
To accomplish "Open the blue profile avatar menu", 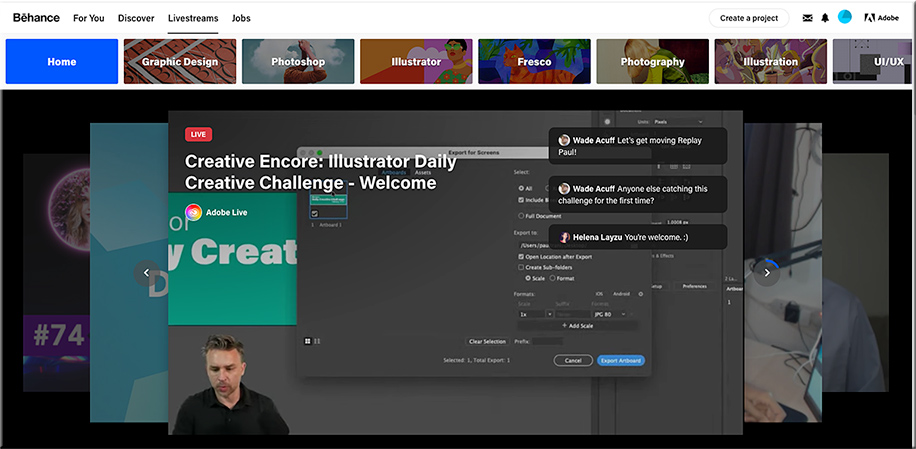I will coord(845,17).
